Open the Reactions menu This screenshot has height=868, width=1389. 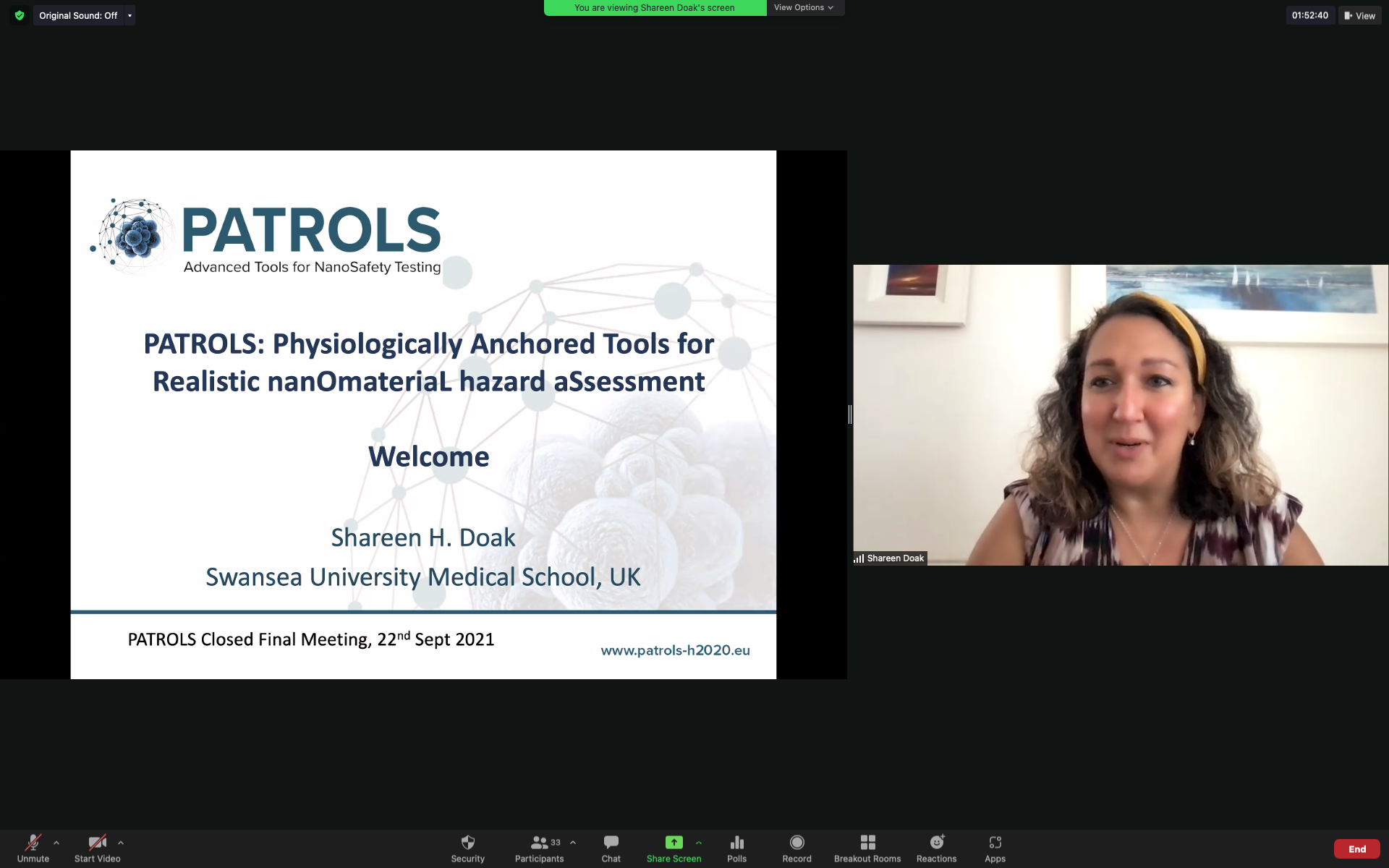tap(936, 848)
